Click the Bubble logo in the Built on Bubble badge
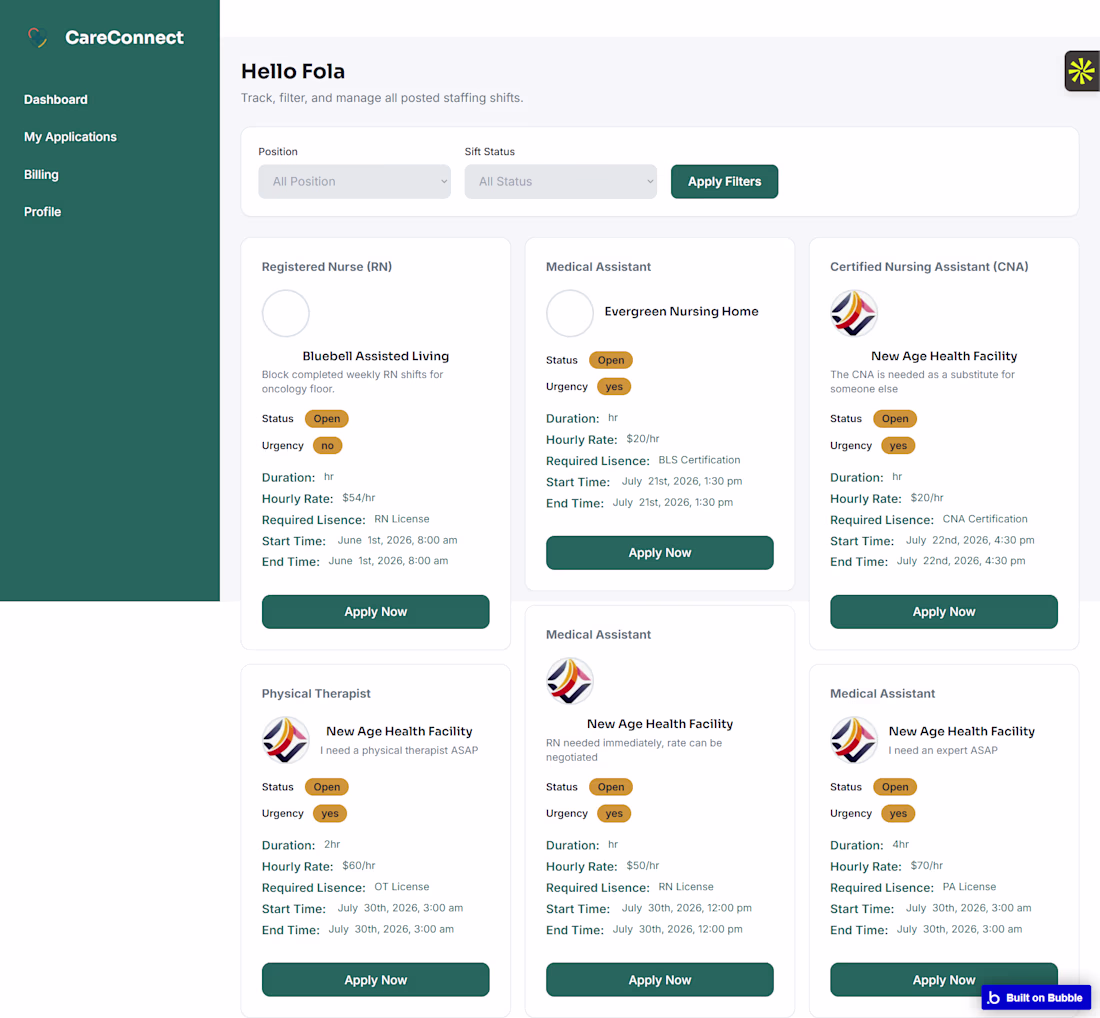This screenshot has height=1018, width=1100. [x=993, y=998]
